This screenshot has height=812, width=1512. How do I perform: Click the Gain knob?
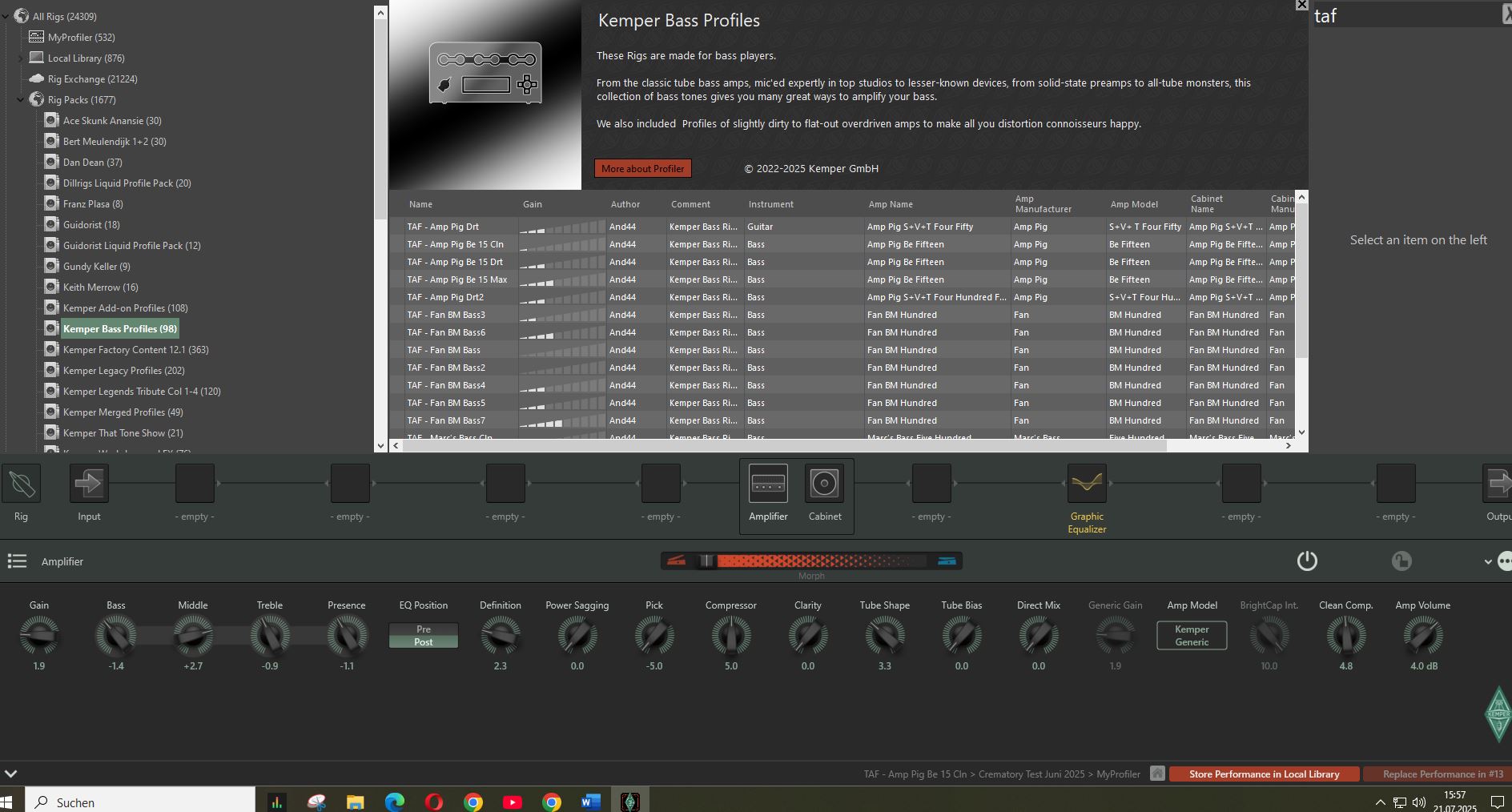coord(38,636)
